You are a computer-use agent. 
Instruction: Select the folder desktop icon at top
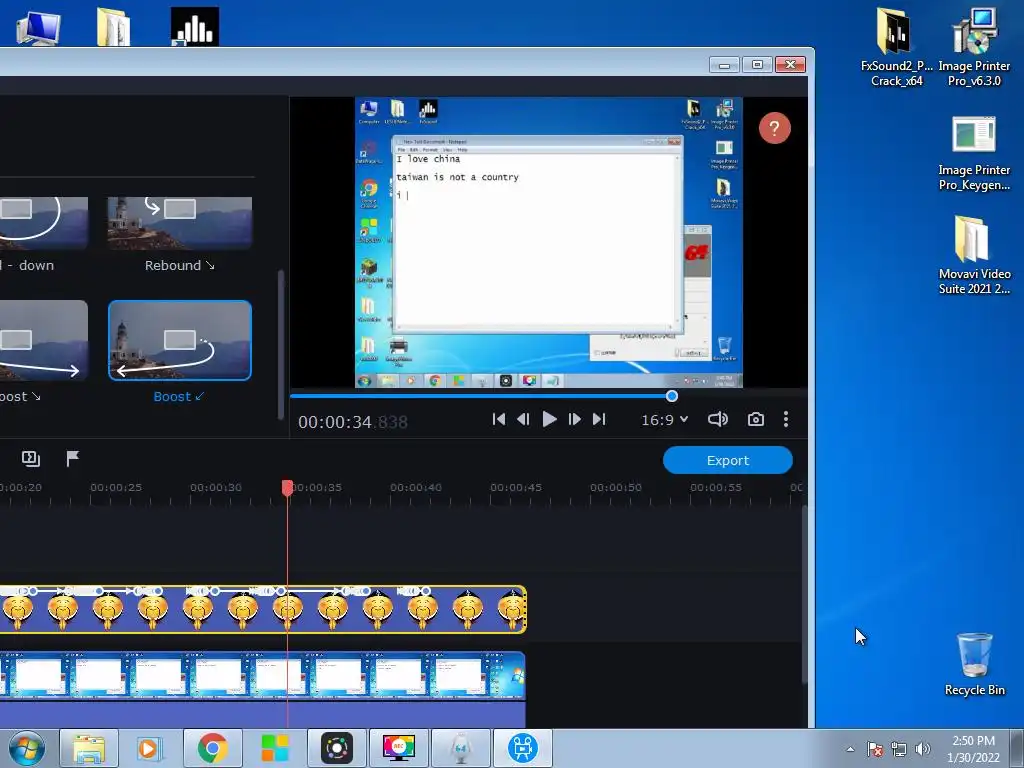point(114,27)
